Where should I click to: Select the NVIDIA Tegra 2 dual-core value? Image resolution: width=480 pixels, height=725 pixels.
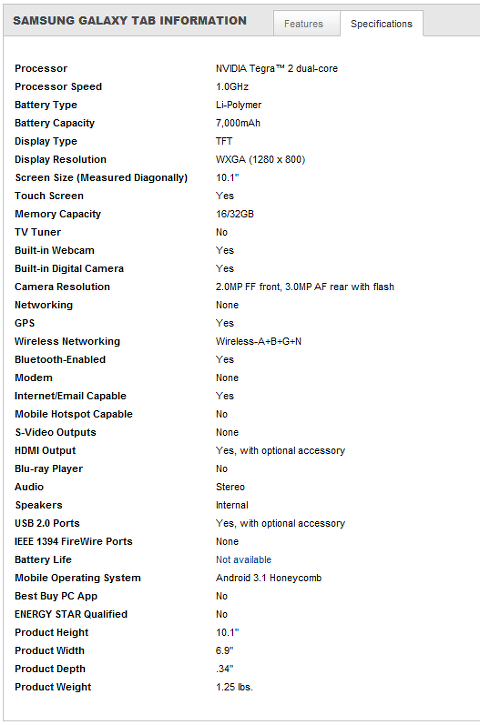(277, 68)
